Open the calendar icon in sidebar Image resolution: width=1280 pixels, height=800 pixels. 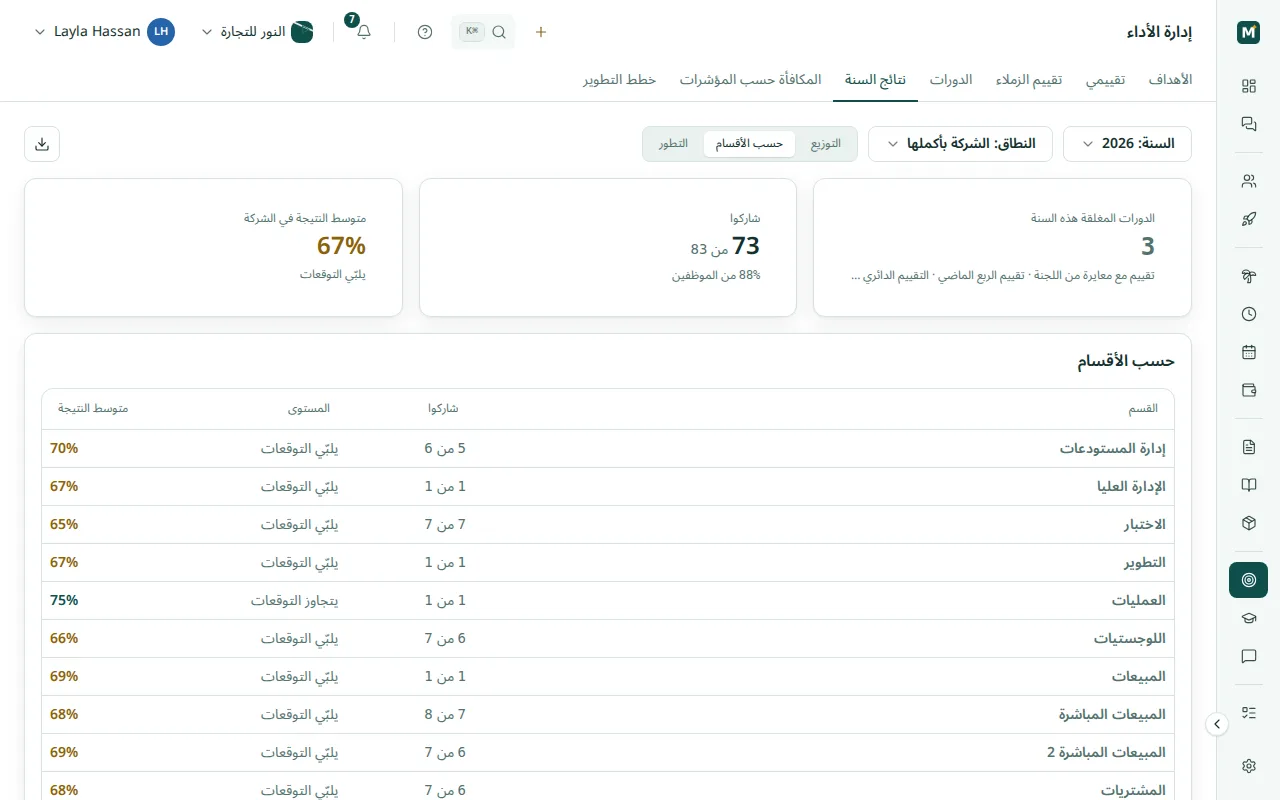tap(1248, 352)
